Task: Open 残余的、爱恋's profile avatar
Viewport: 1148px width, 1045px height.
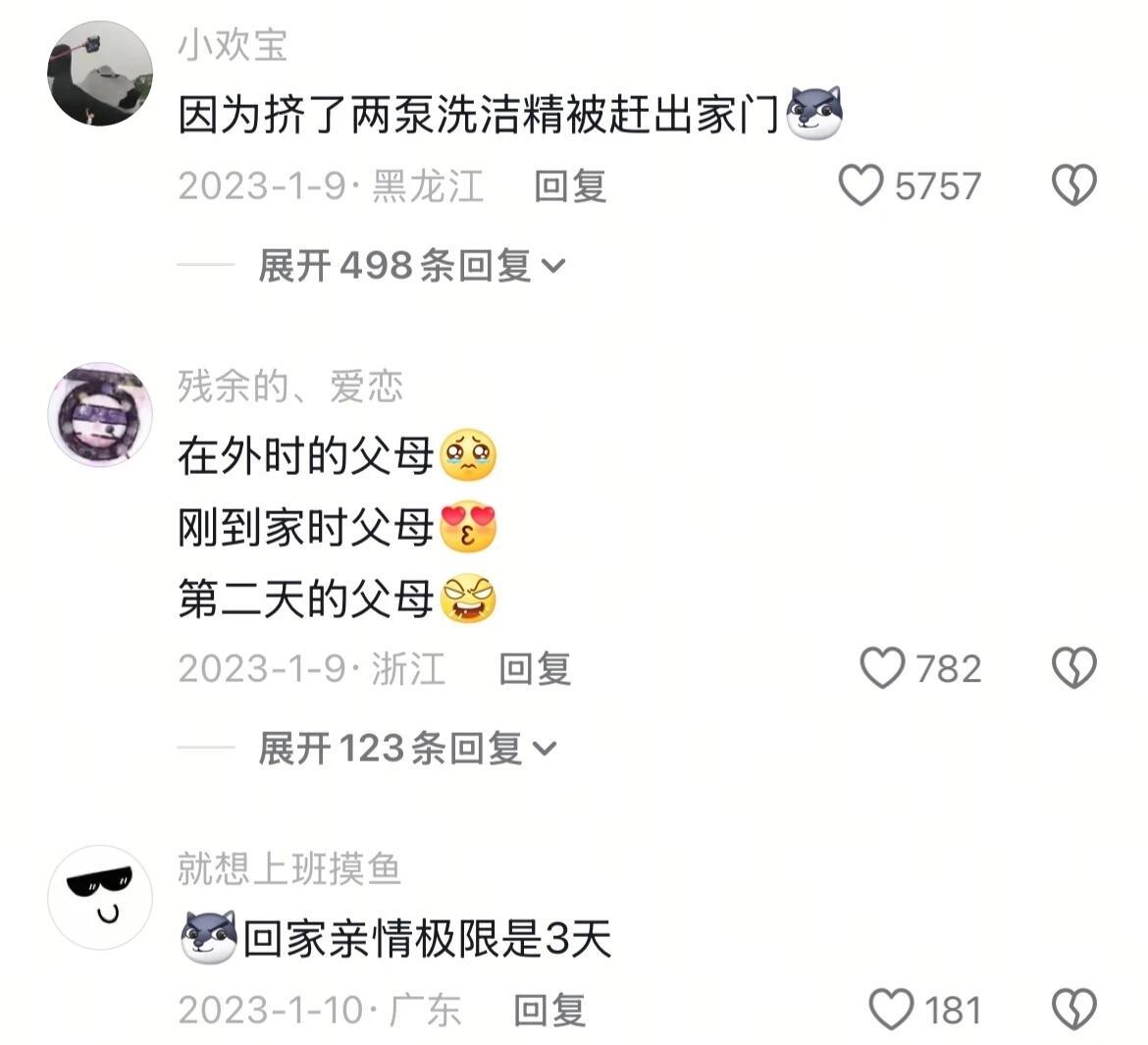Action: [x=100, y=414]
